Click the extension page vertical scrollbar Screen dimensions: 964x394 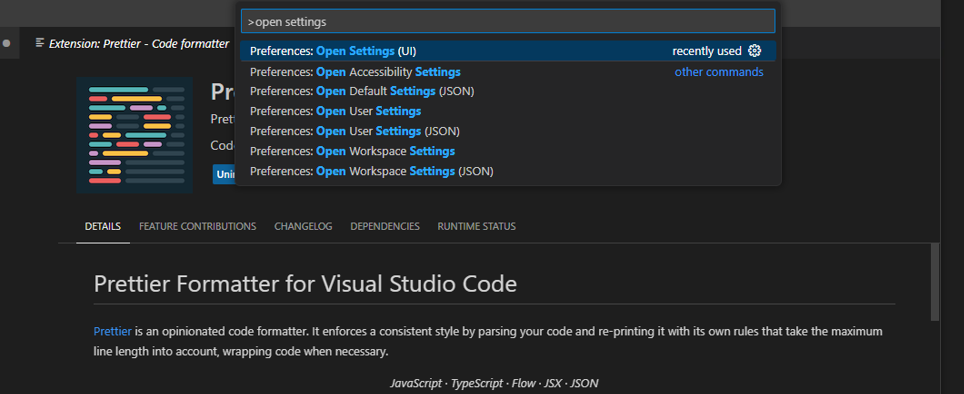coord(934,282)
